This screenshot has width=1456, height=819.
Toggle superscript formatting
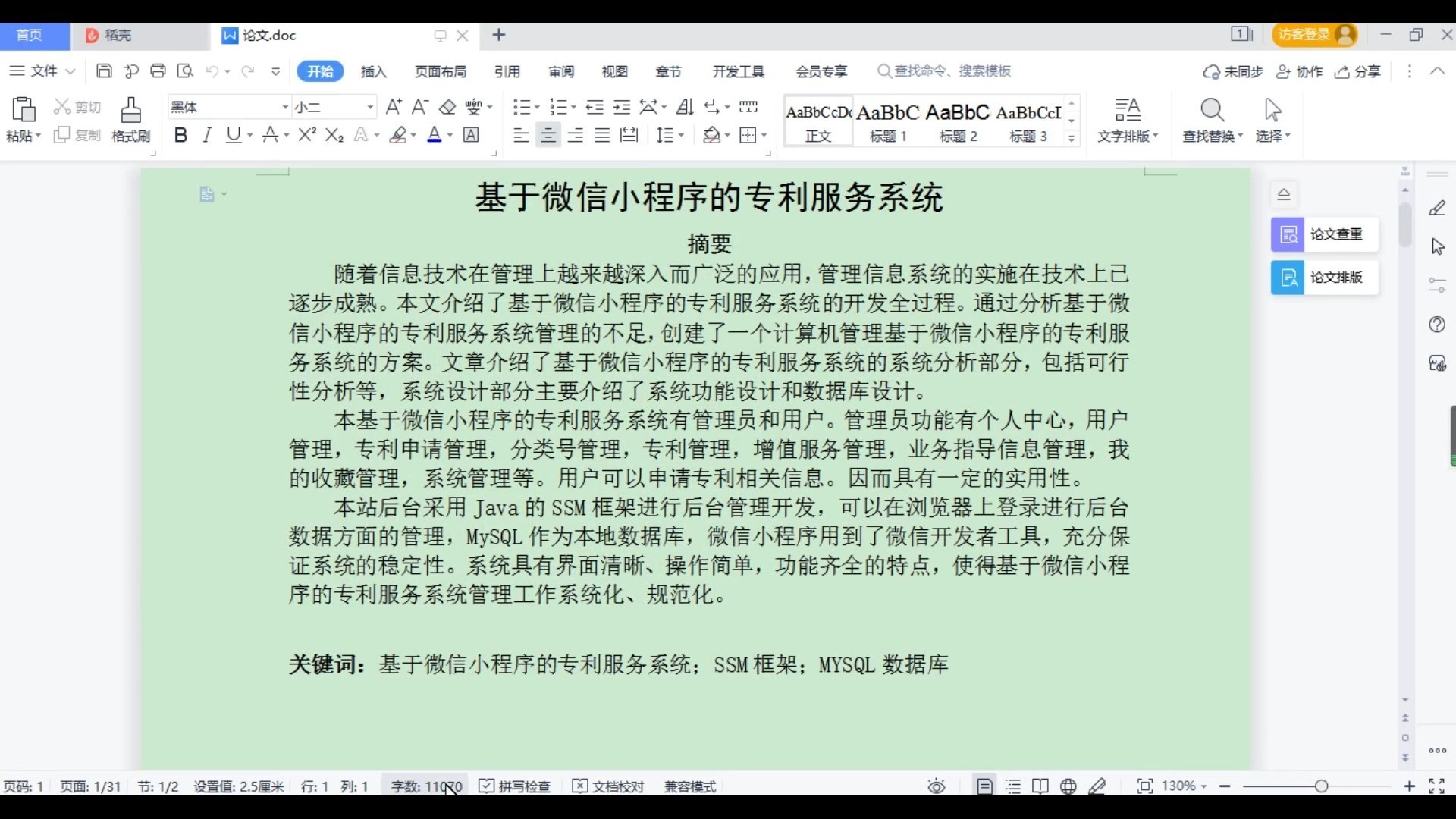307,135
